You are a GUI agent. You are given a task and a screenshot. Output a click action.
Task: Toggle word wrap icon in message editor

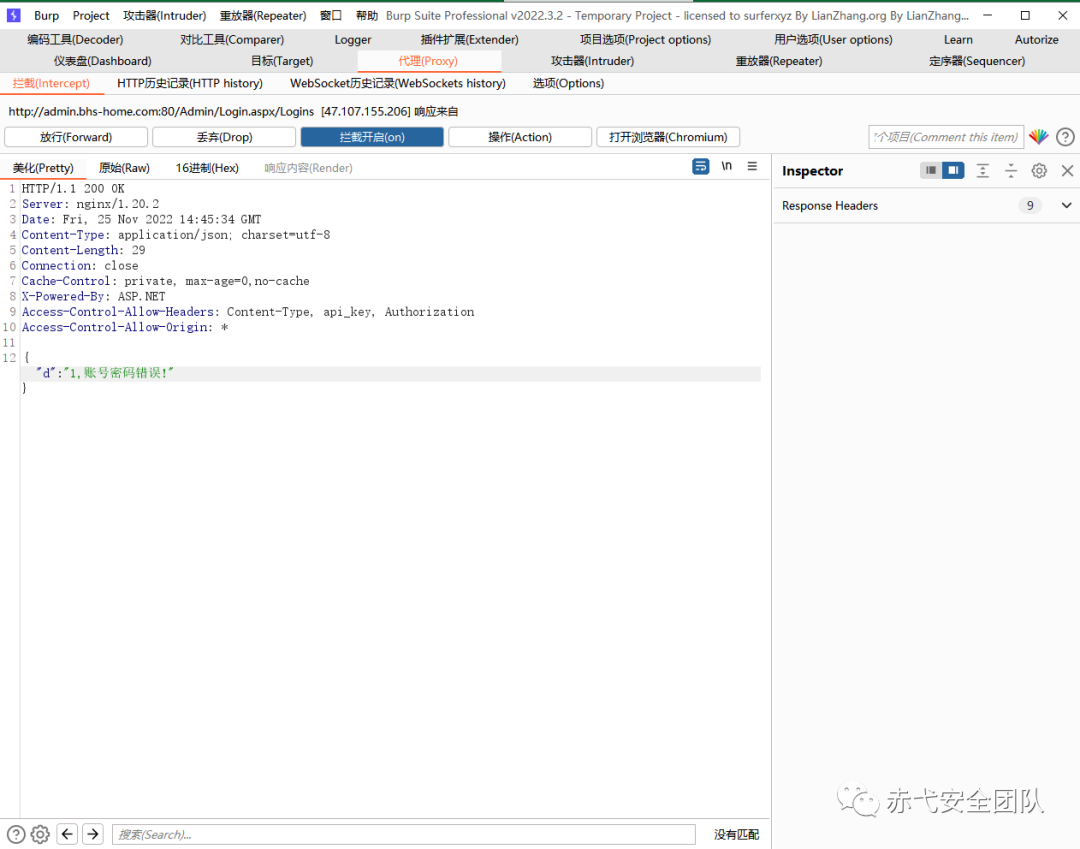tap(700, 167)
